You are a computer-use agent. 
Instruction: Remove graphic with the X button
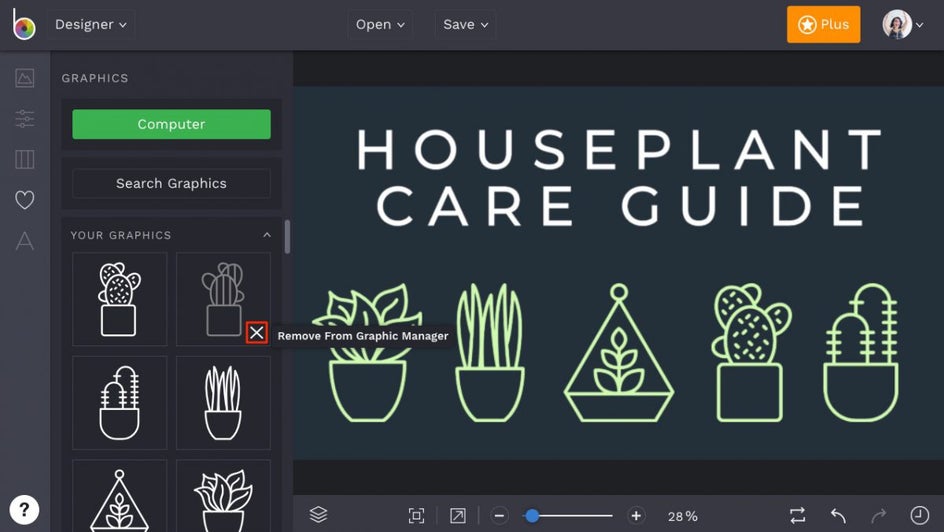pyautogui.click(x=256, y=332)
